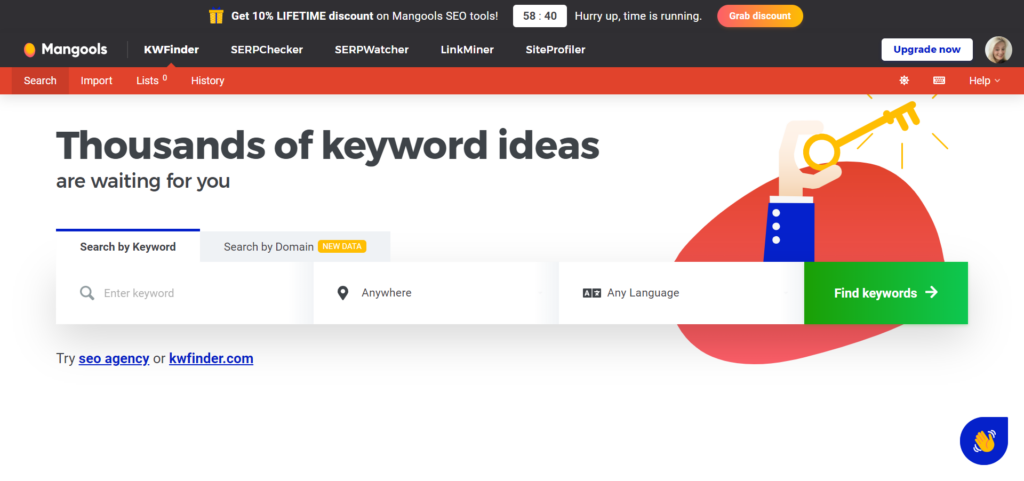Image resolution: width=1024 pixels, height=481 pixels.
Task: Click the NEW DATA badge
Action: pos(342,247)
